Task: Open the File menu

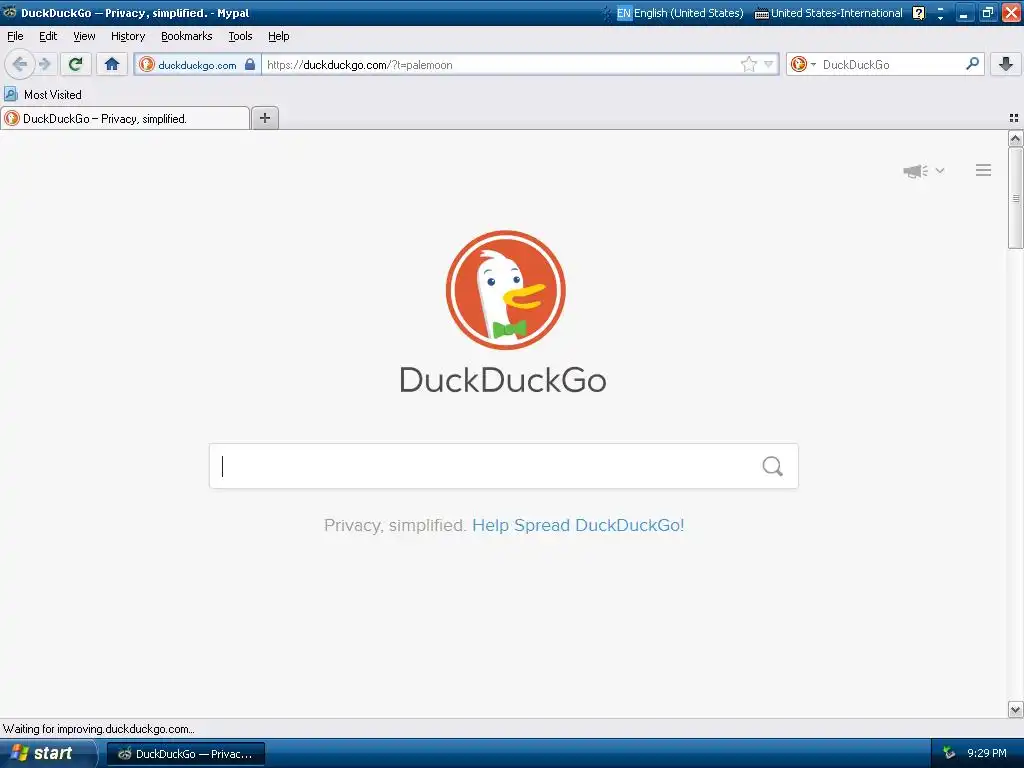Action: [x=15, y=37]
